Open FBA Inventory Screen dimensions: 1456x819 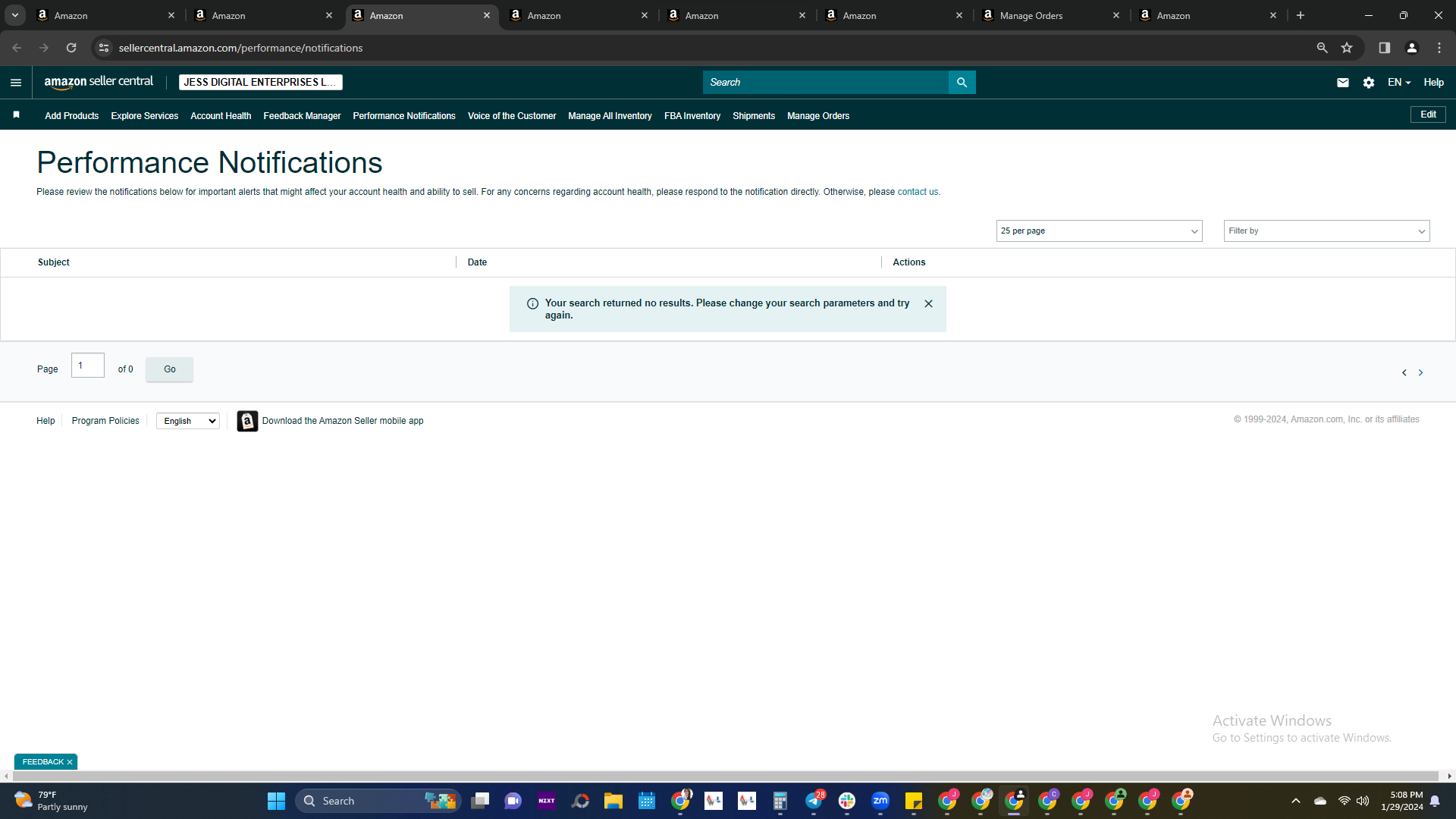692,116
